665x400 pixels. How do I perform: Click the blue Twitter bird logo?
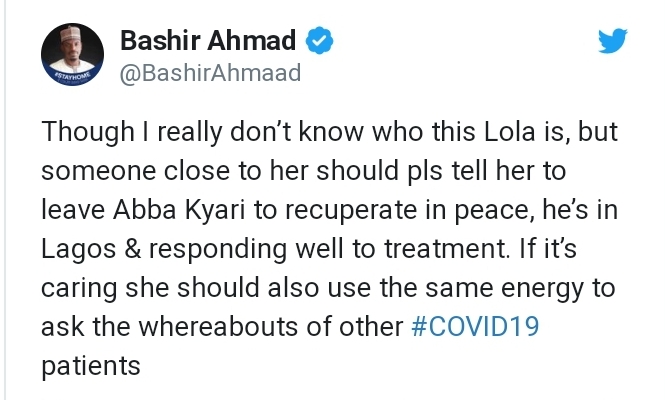[x=611, y=42]
